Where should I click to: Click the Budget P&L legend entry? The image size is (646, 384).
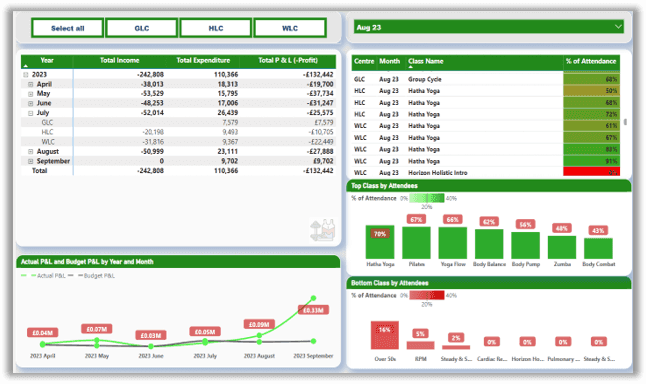[91, 276]
